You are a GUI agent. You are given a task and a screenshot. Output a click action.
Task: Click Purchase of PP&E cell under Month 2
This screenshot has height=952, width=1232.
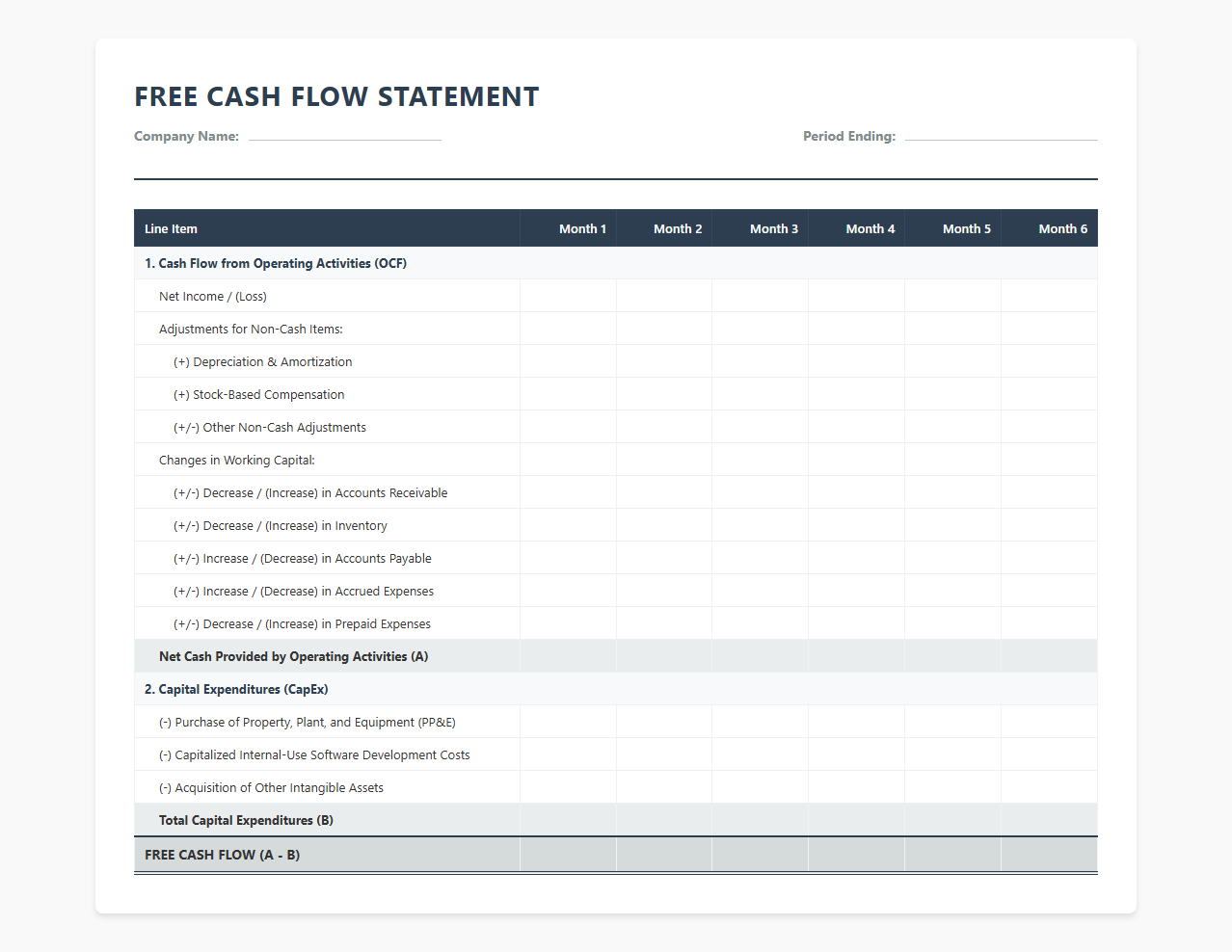click(664, 722)
